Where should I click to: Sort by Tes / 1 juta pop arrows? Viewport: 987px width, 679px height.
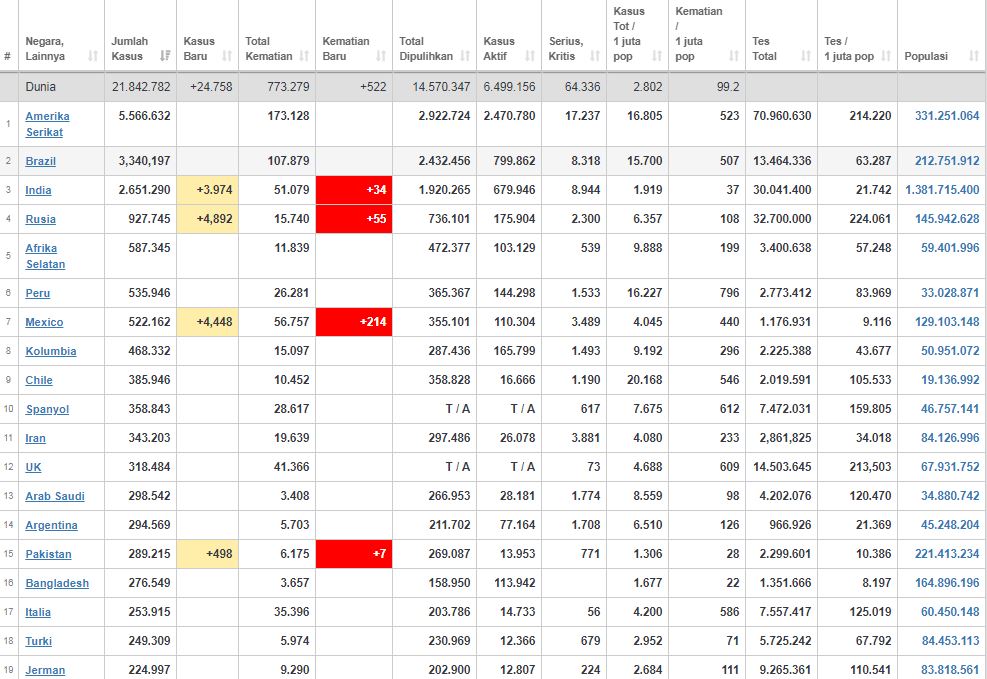886,56
